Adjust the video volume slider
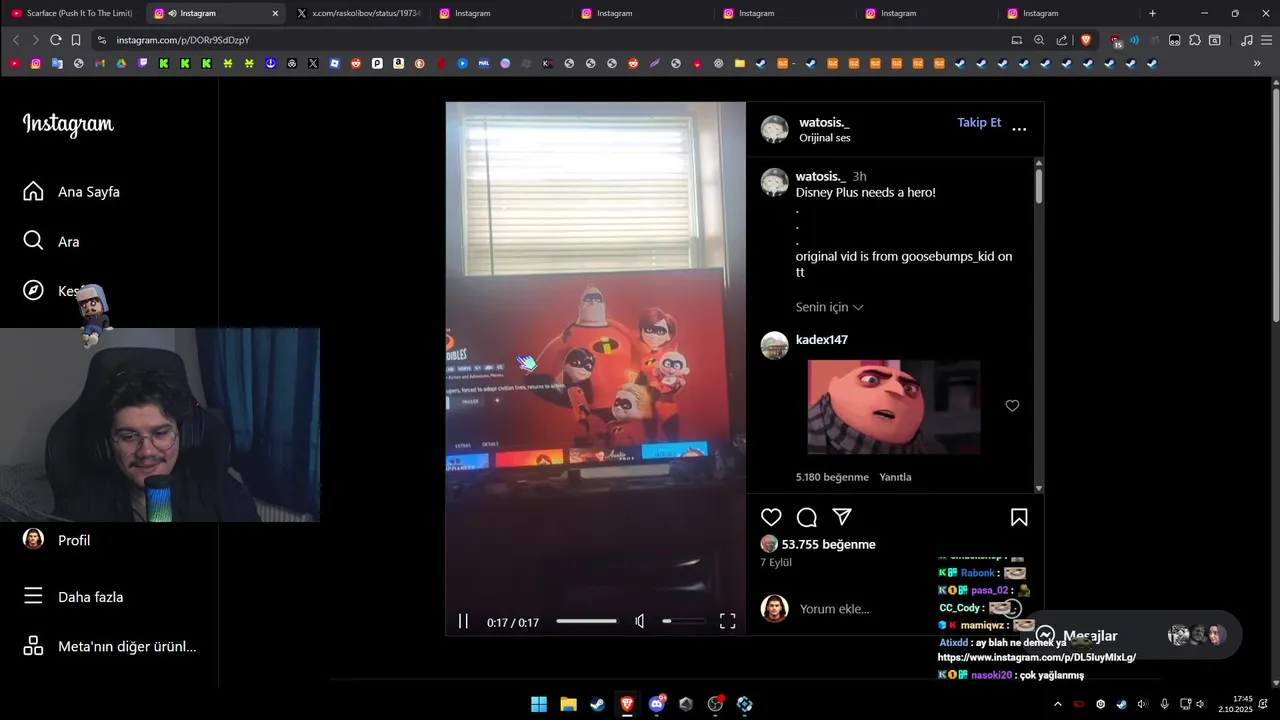 click(682, 621)
